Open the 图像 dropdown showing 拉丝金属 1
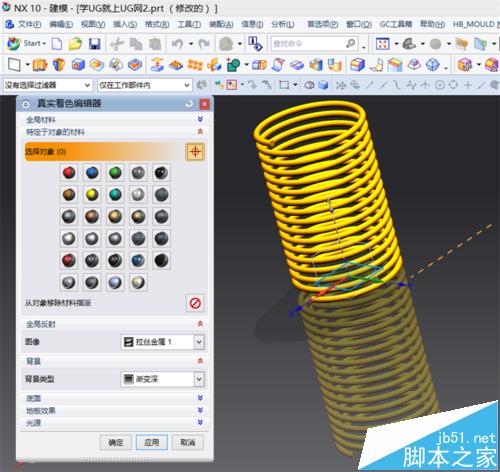The width and height of the screenshot is (500, 472). point(162,342)
